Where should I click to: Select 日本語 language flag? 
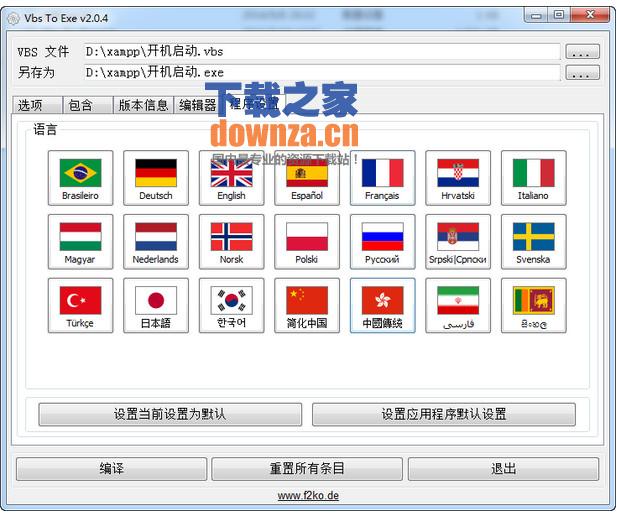tap(156, 306)
